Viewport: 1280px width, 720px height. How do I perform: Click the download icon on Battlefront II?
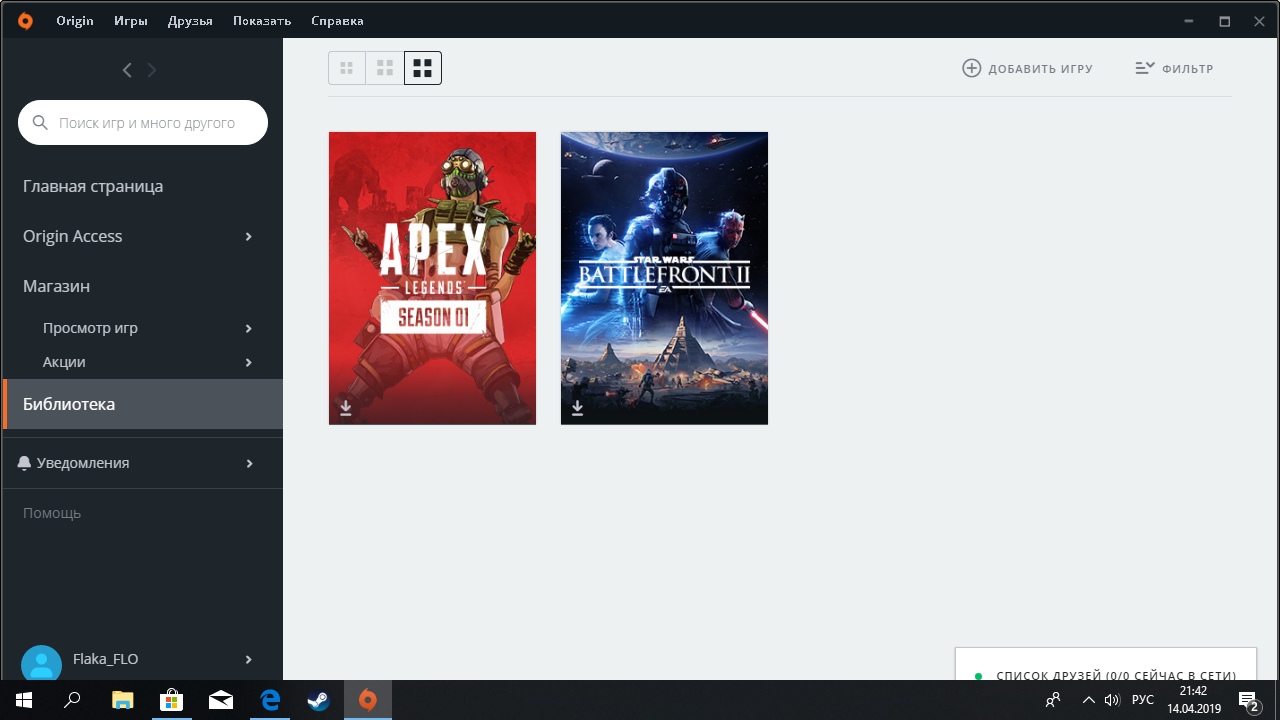click(577, 408)
